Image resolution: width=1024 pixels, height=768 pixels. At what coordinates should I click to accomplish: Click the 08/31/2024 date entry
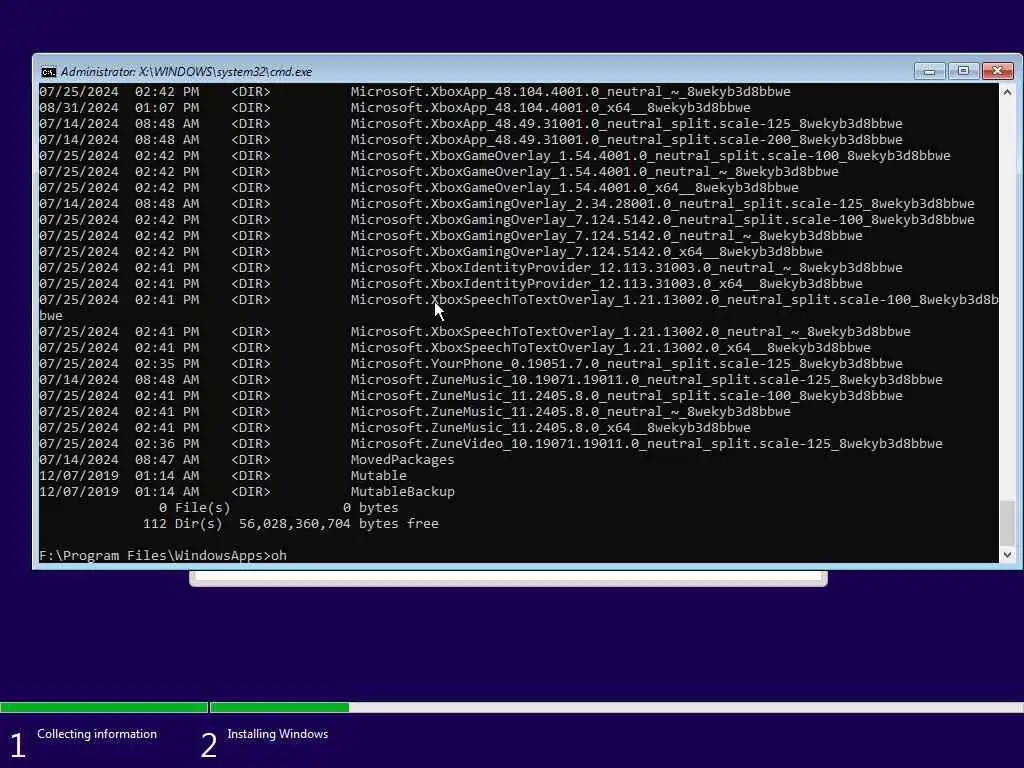(79, 108)
